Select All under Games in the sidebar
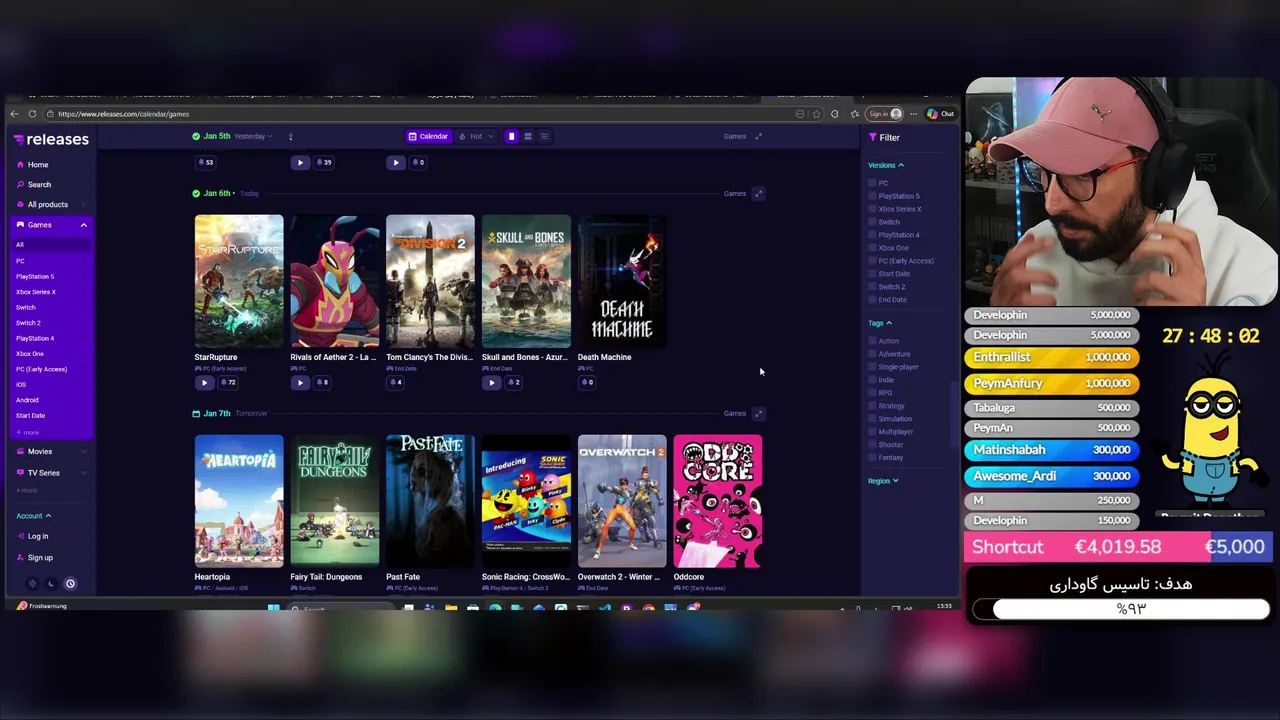This screenshot has height=720, width=1280. (x=19, y=245)
